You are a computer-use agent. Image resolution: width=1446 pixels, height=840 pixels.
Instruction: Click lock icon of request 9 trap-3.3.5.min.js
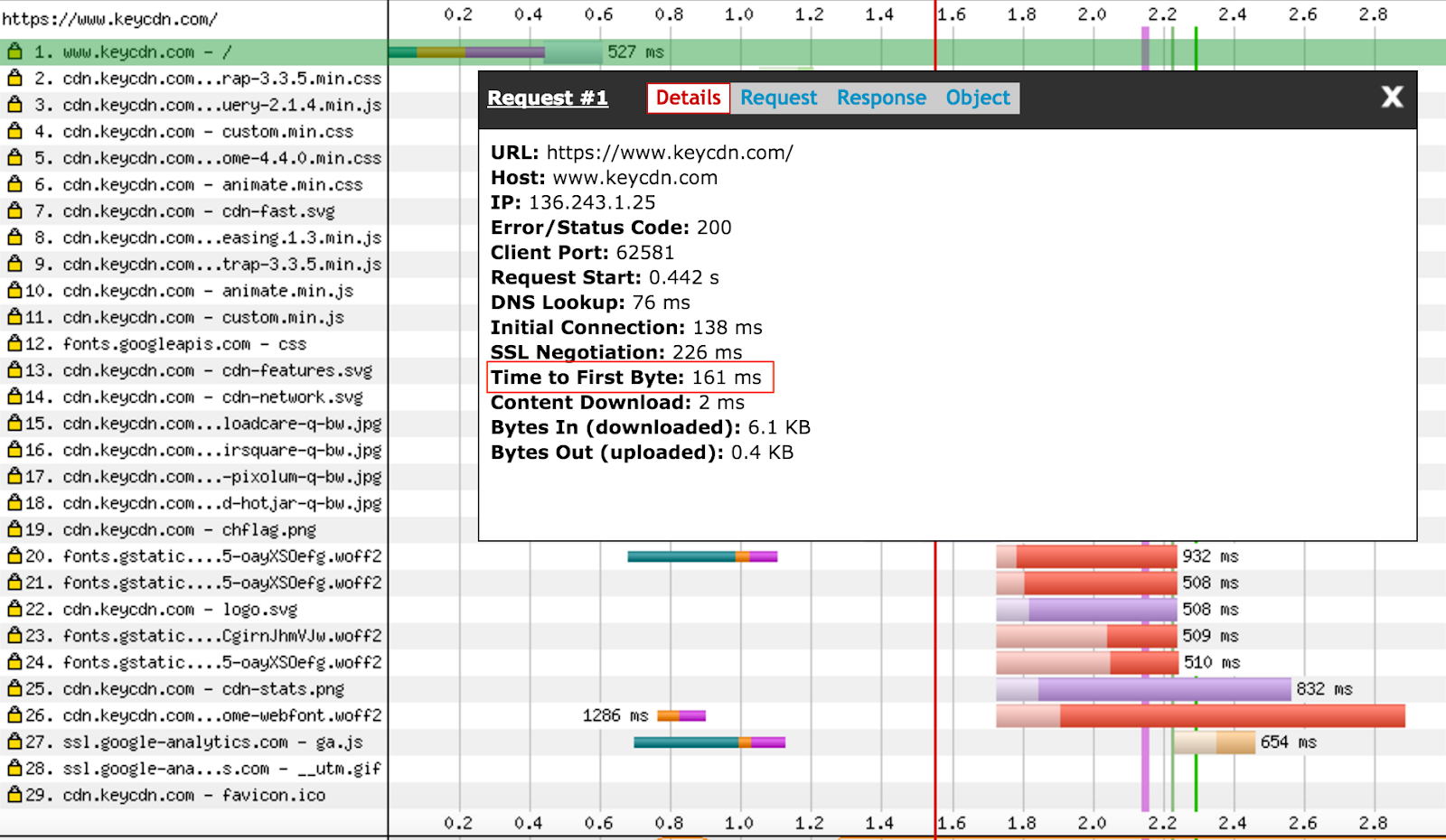click(14, 264)
